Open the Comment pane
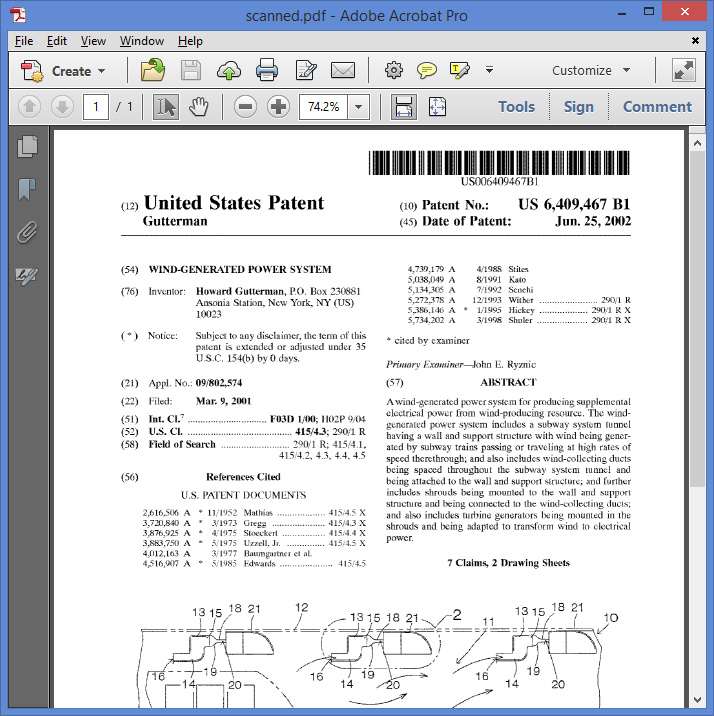This screenshot has width=714, height=716. click(x=657, y=107)
